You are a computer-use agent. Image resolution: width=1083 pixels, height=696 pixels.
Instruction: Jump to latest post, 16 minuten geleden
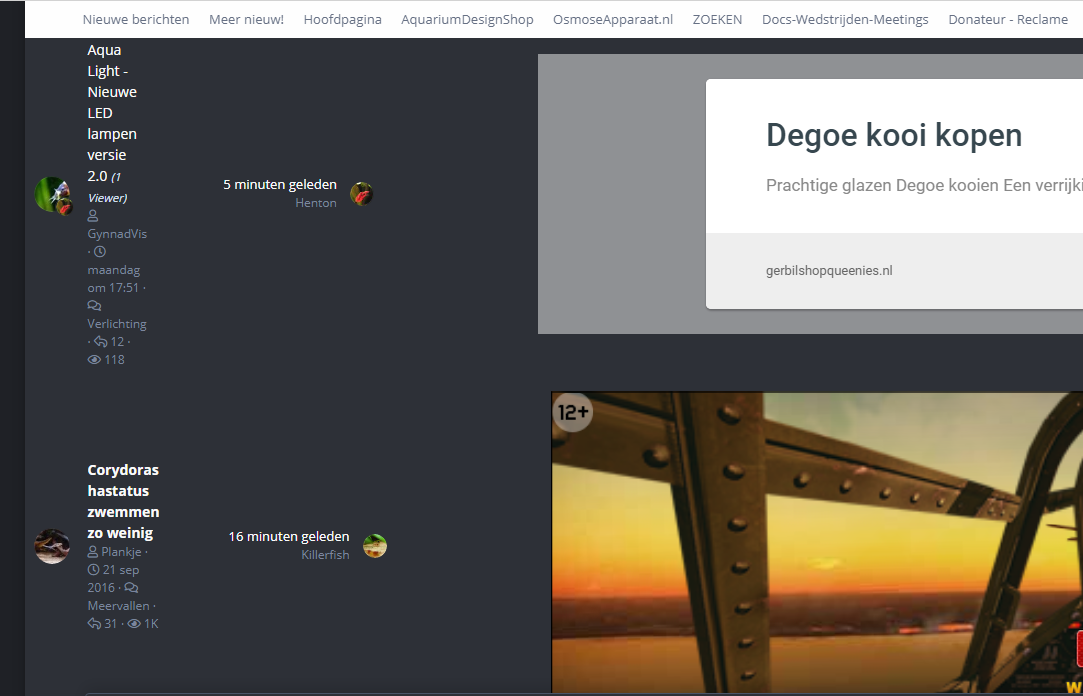[x=289, y=537]
